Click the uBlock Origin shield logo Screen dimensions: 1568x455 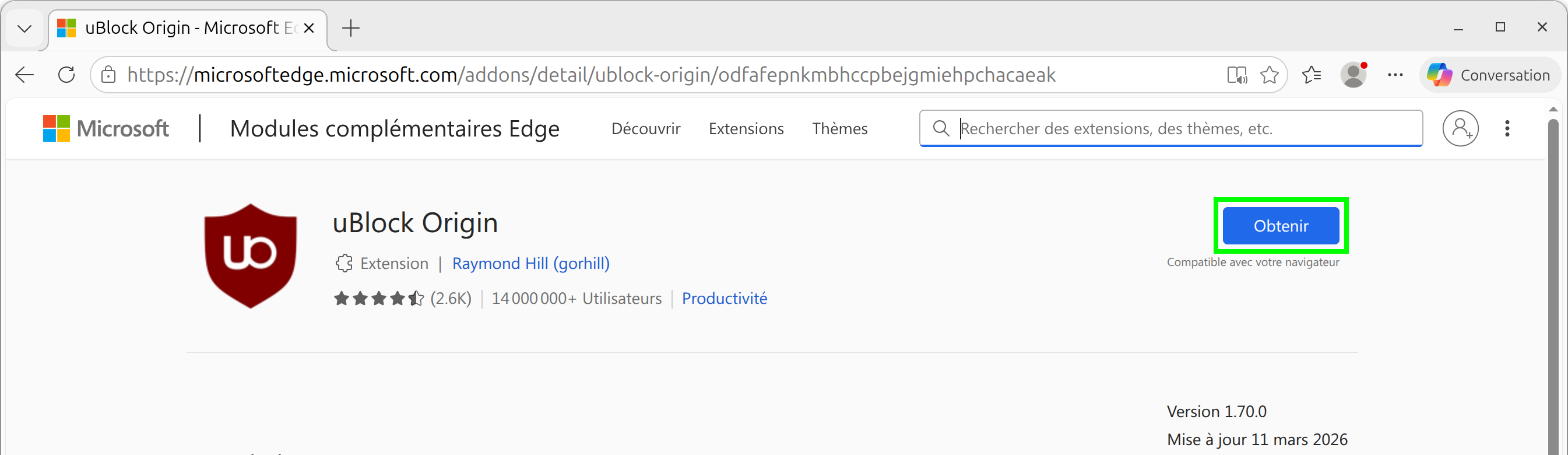click(x=251, y=256)
